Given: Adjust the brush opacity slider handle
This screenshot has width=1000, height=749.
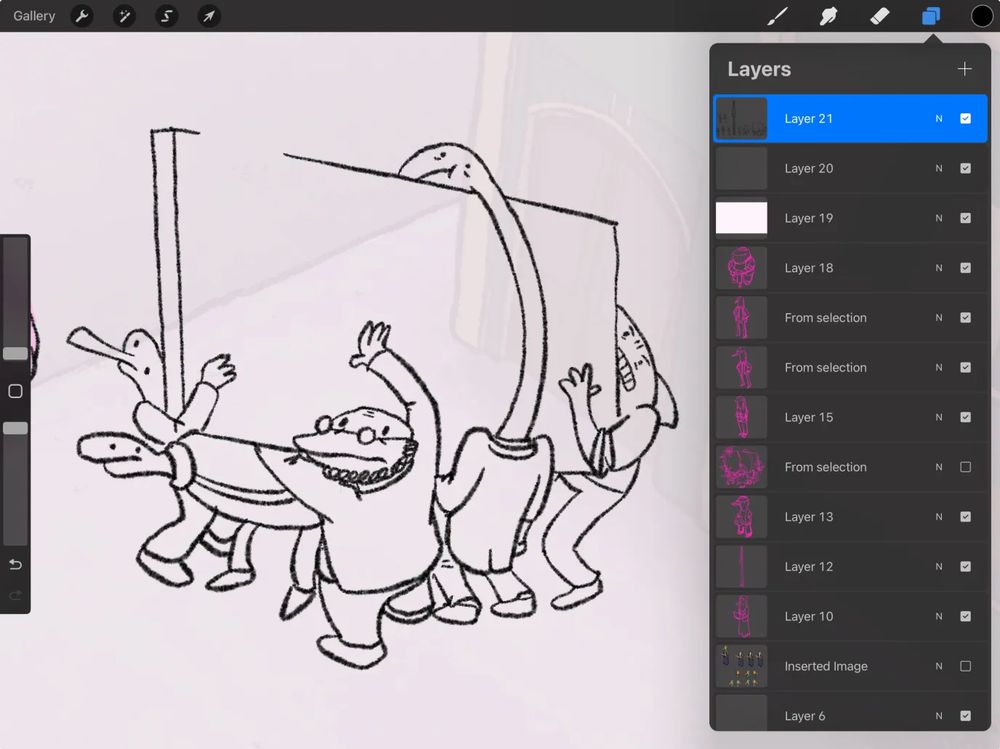Looking at the screenshot, I should (15, 428).
